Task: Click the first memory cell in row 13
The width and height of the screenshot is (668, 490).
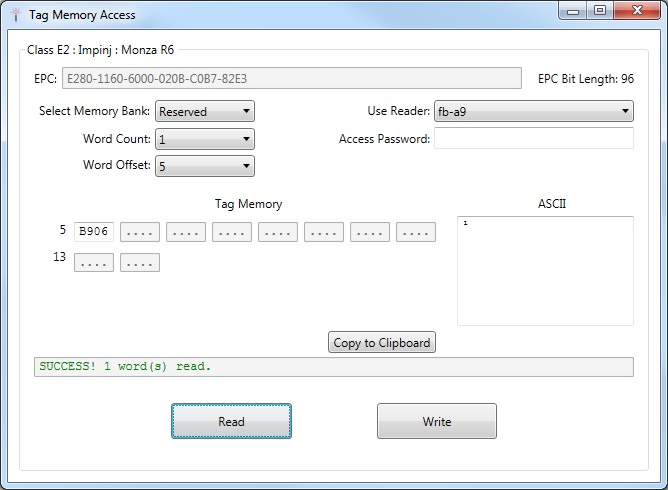Action: (x=94, y=262)
